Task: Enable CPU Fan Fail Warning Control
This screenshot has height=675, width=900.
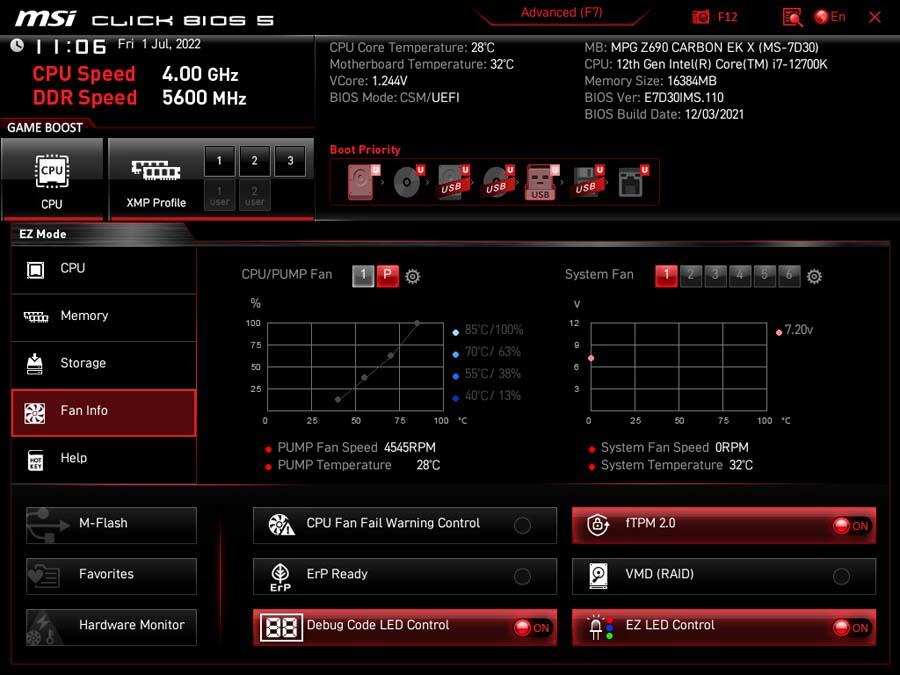Action: pos(522,525)
